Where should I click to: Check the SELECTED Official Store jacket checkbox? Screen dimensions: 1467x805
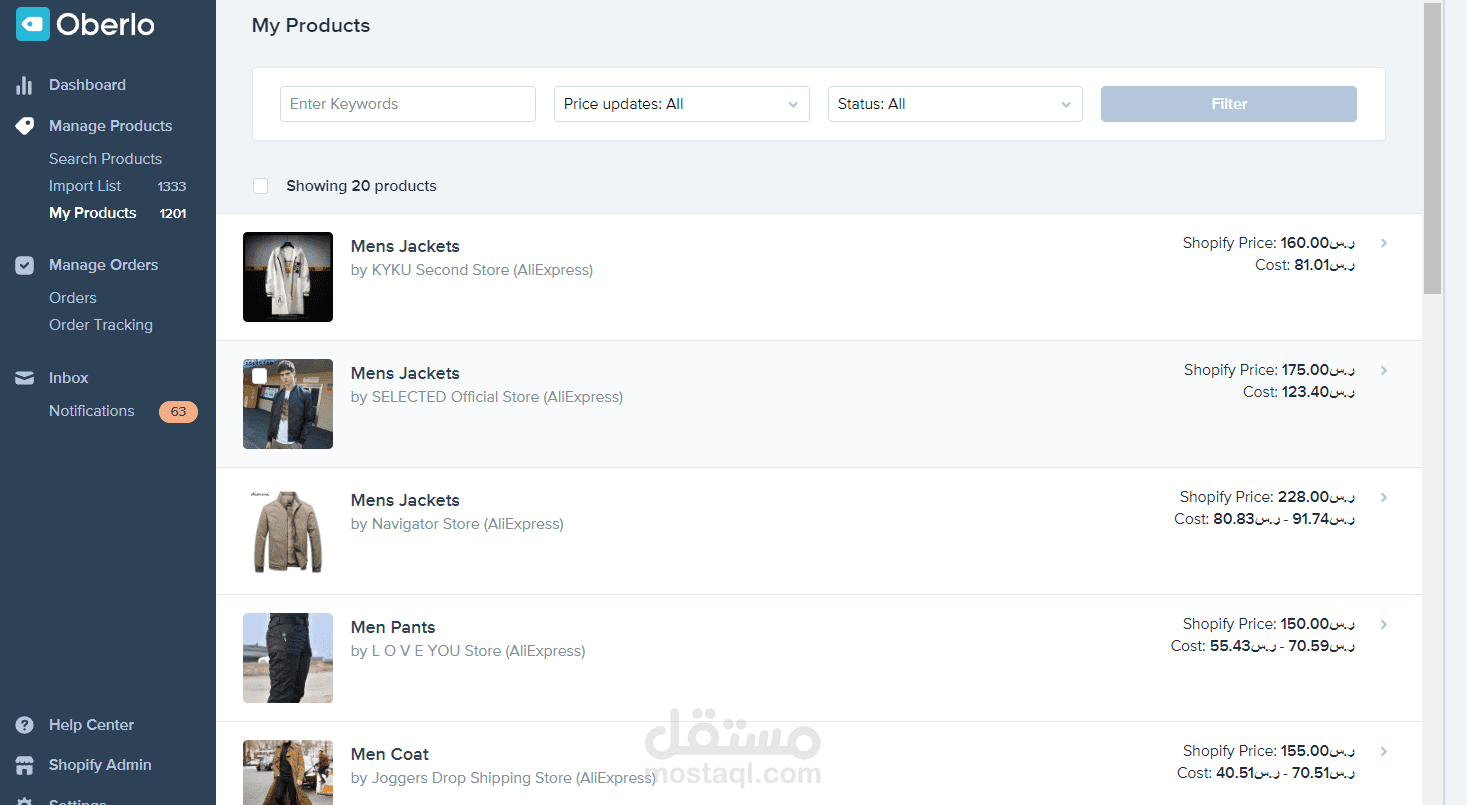260,375
